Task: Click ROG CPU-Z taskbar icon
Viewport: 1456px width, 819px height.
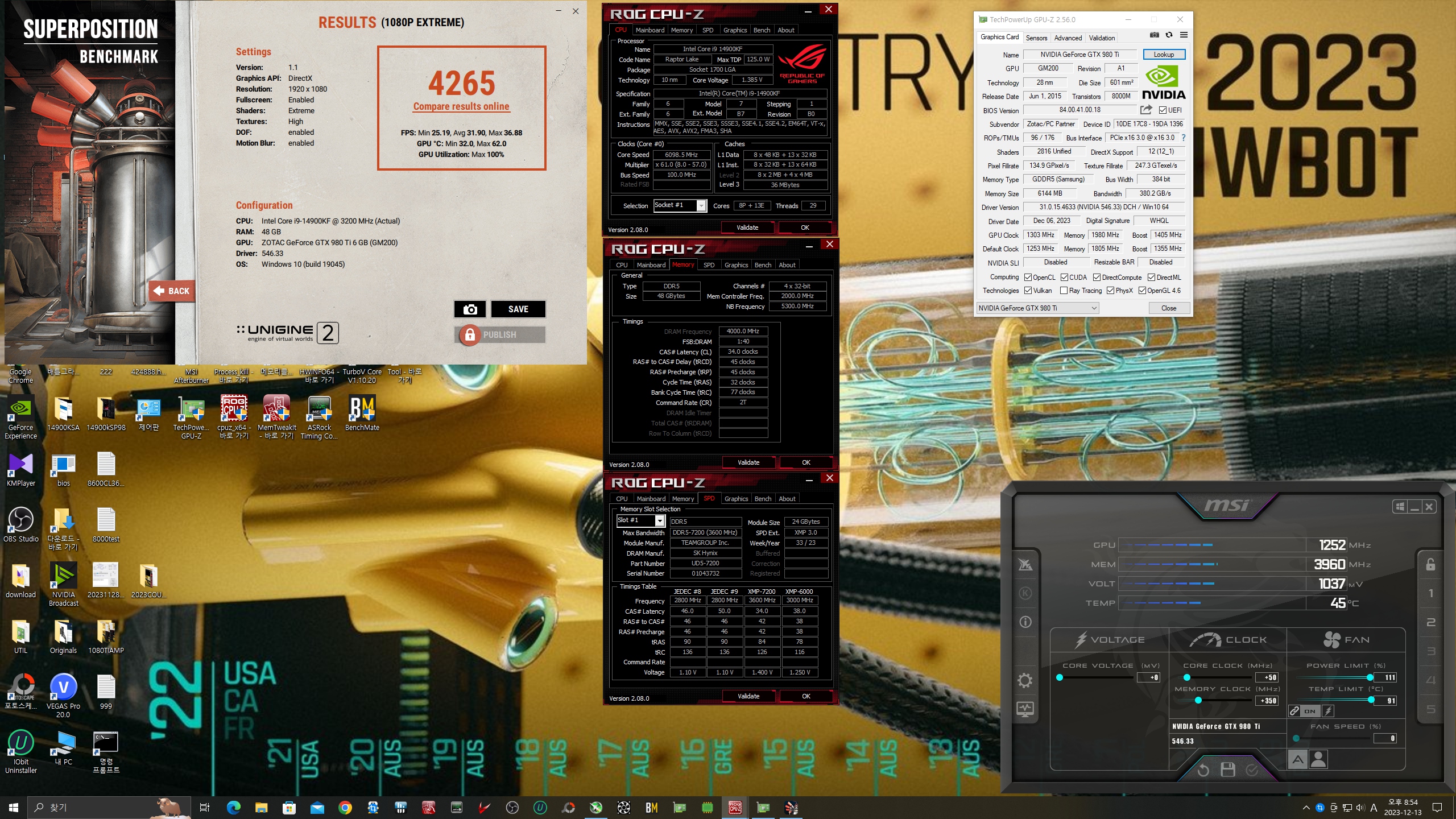Action: point(735,807)
